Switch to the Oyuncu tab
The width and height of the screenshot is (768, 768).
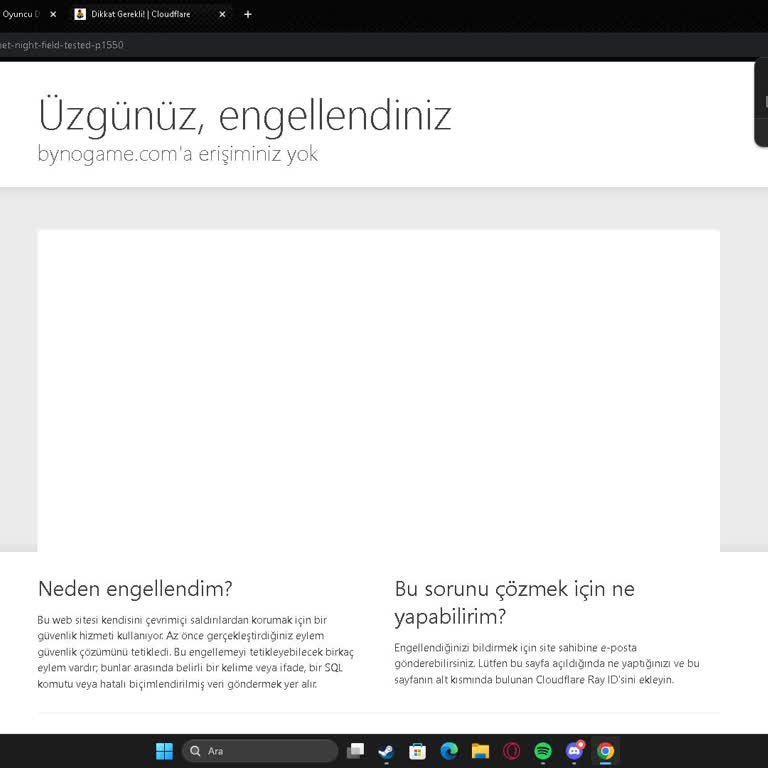(x=21, y=14)
